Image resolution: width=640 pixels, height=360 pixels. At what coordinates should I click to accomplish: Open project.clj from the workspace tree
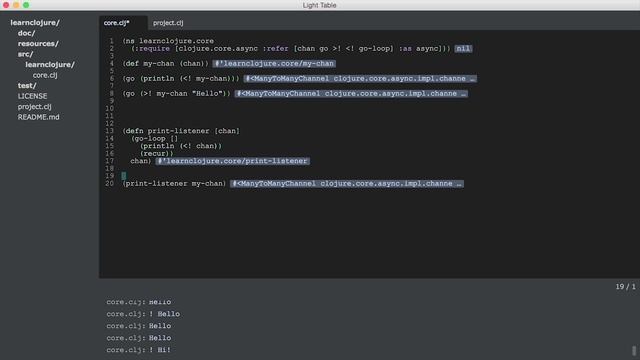click(x=34, y=107)
